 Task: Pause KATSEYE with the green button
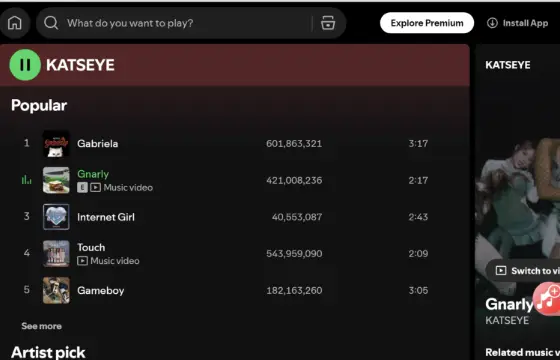click(x=25, y=65)
